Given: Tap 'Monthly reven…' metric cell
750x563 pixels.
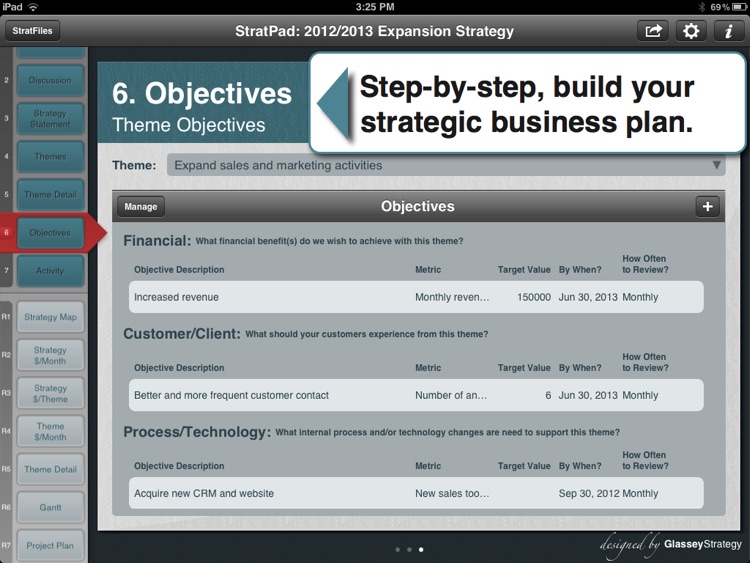Looking at the screenshot, I should (452, 297).
